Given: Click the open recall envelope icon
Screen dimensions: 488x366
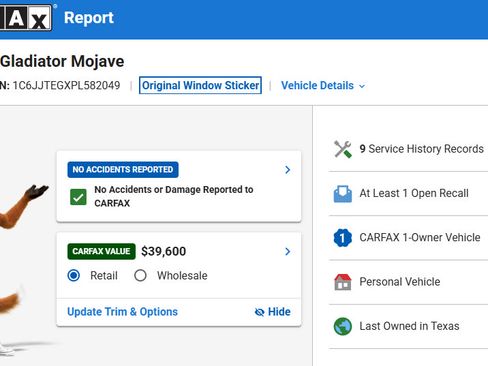Looking at the screenshot, I should pyautogui.click(x=343, y=194).
